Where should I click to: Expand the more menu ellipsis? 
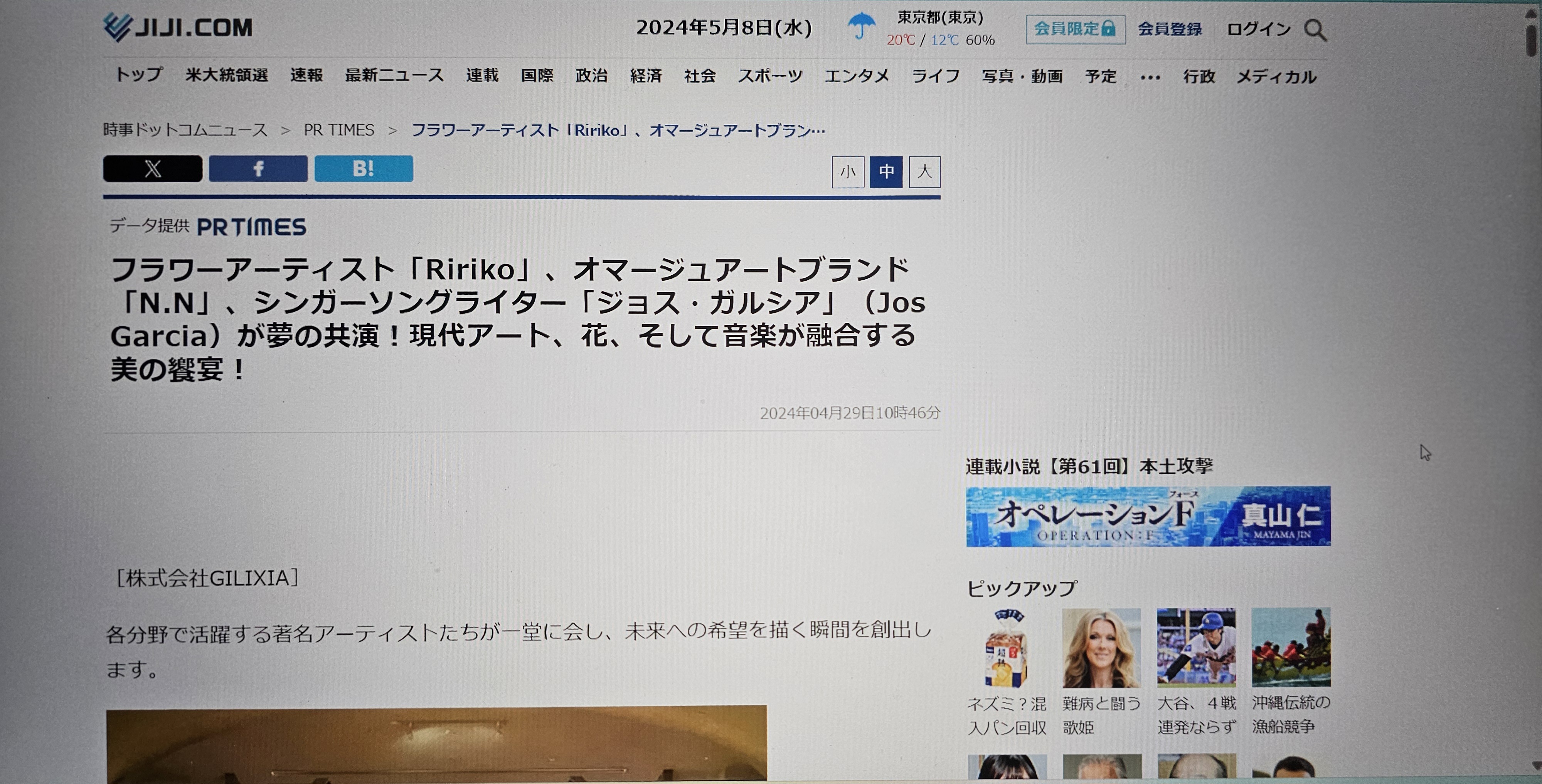click(x=1150, y=77)
